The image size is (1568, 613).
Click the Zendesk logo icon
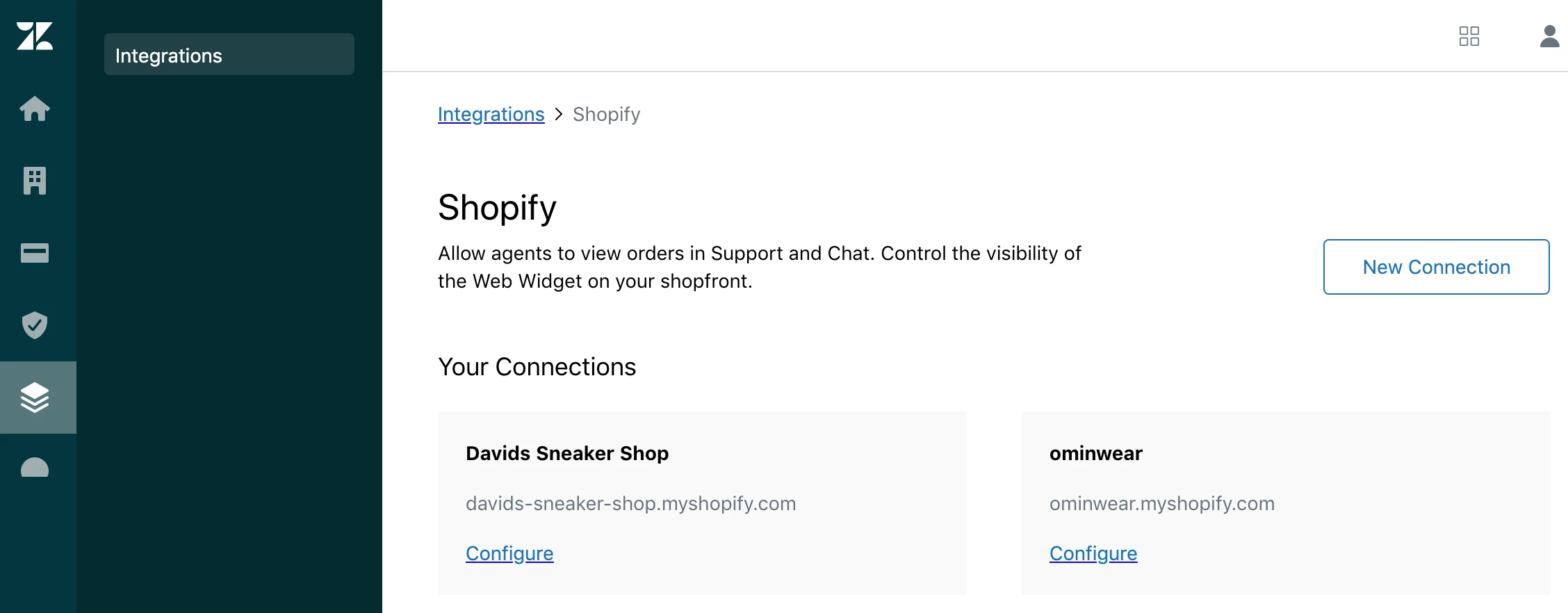point(35,36)
